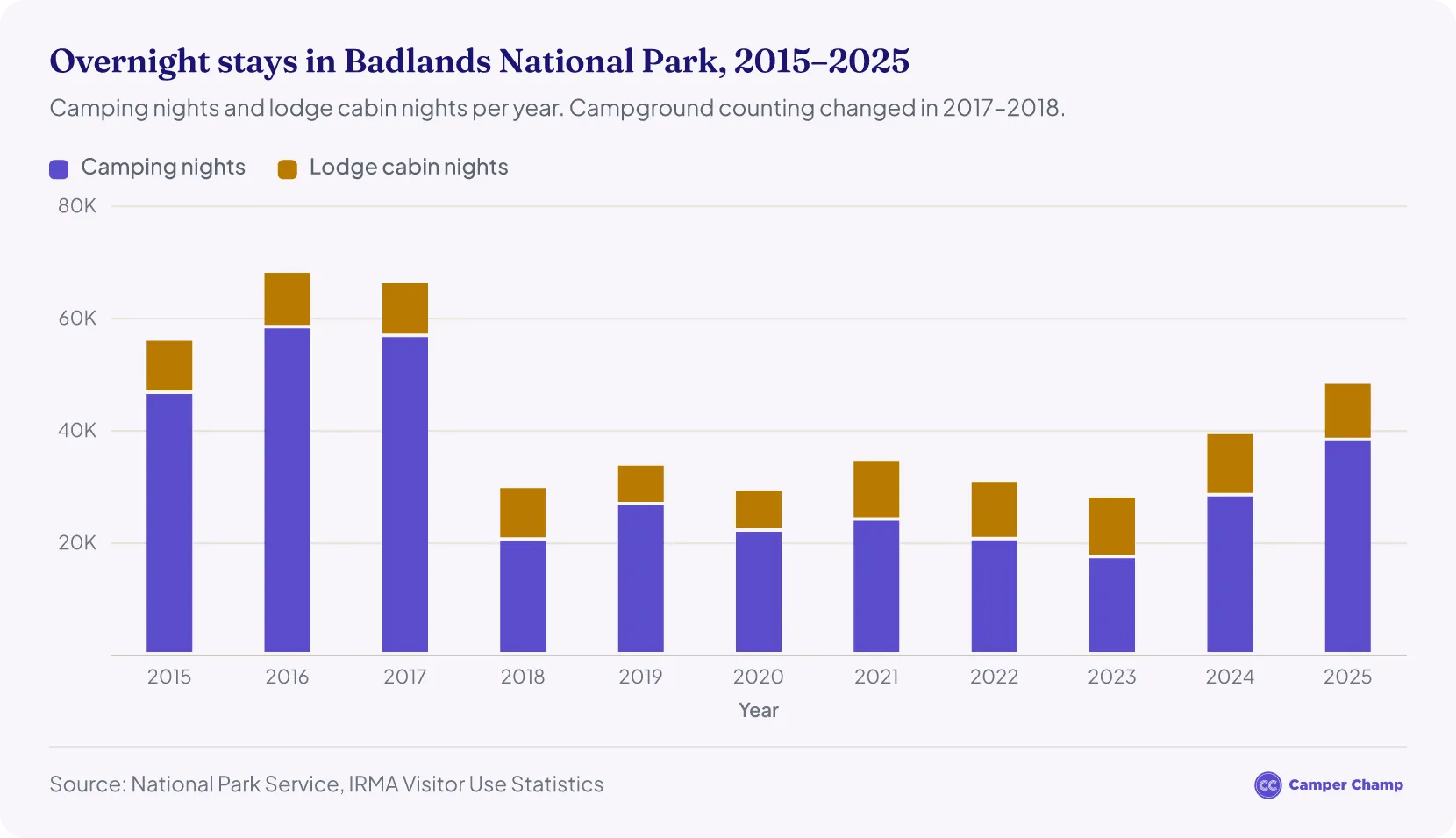
Task: Click the 2024 purple camping bar
Action: [1230, 574]
